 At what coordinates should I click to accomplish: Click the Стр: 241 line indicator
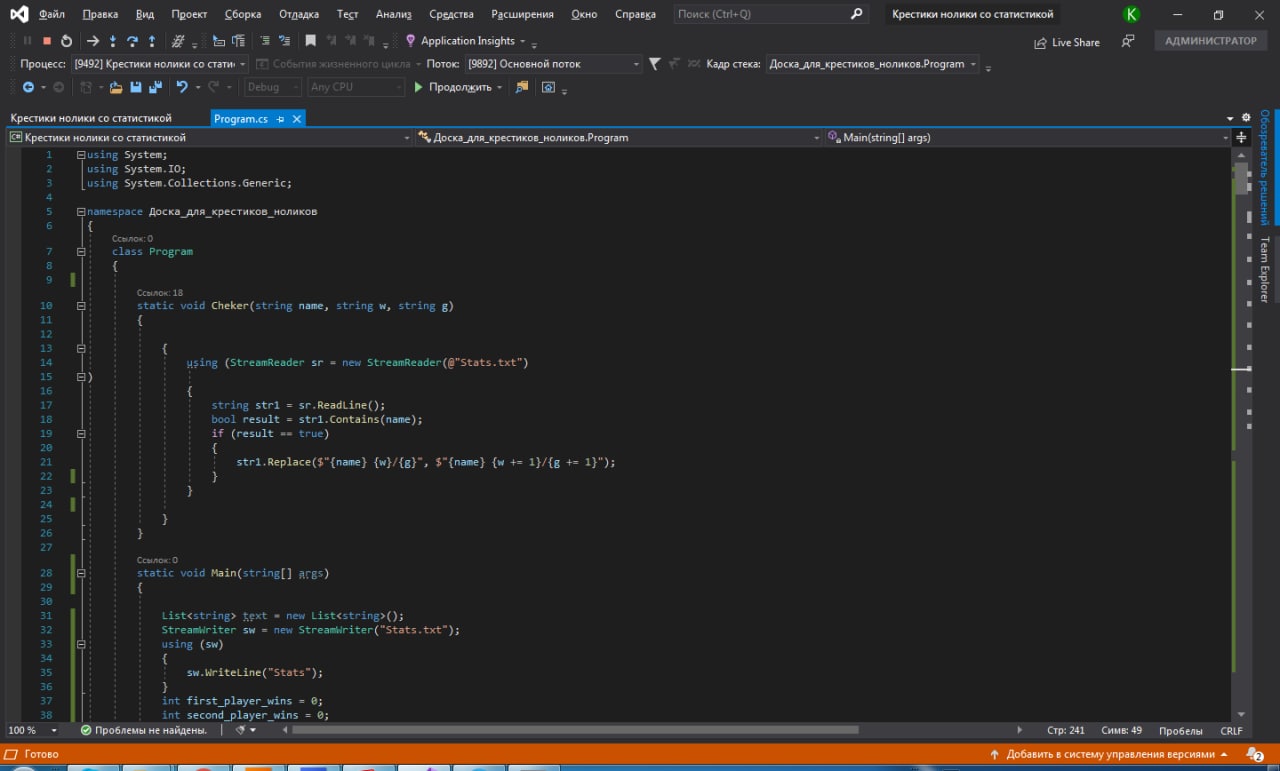coord(1066,731)
